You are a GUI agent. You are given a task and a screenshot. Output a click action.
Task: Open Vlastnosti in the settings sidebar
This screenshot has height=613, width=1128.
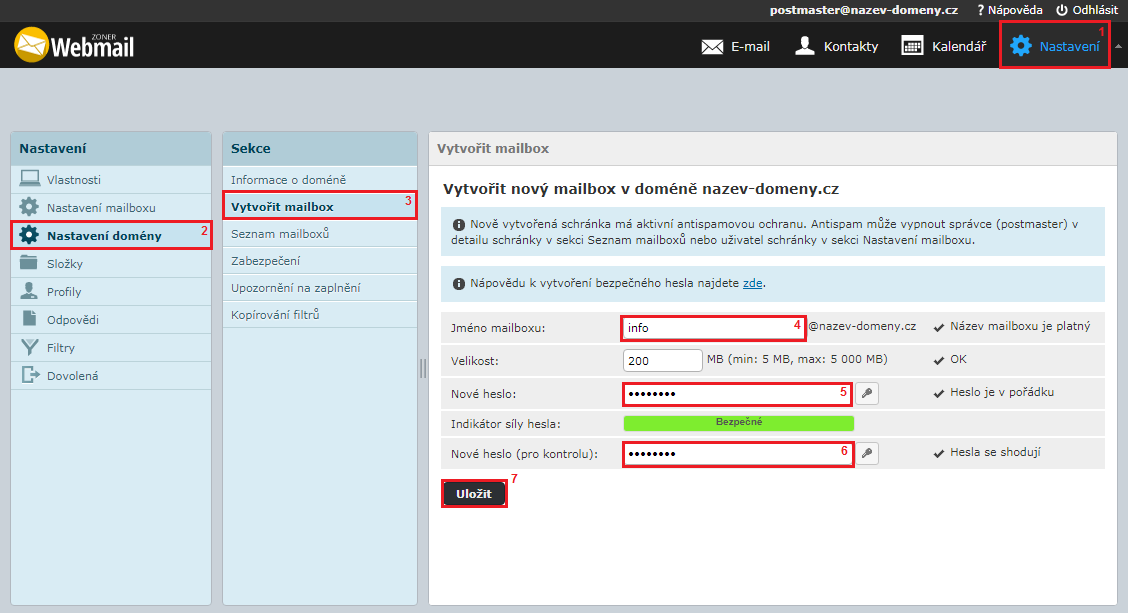click(74, 180)
